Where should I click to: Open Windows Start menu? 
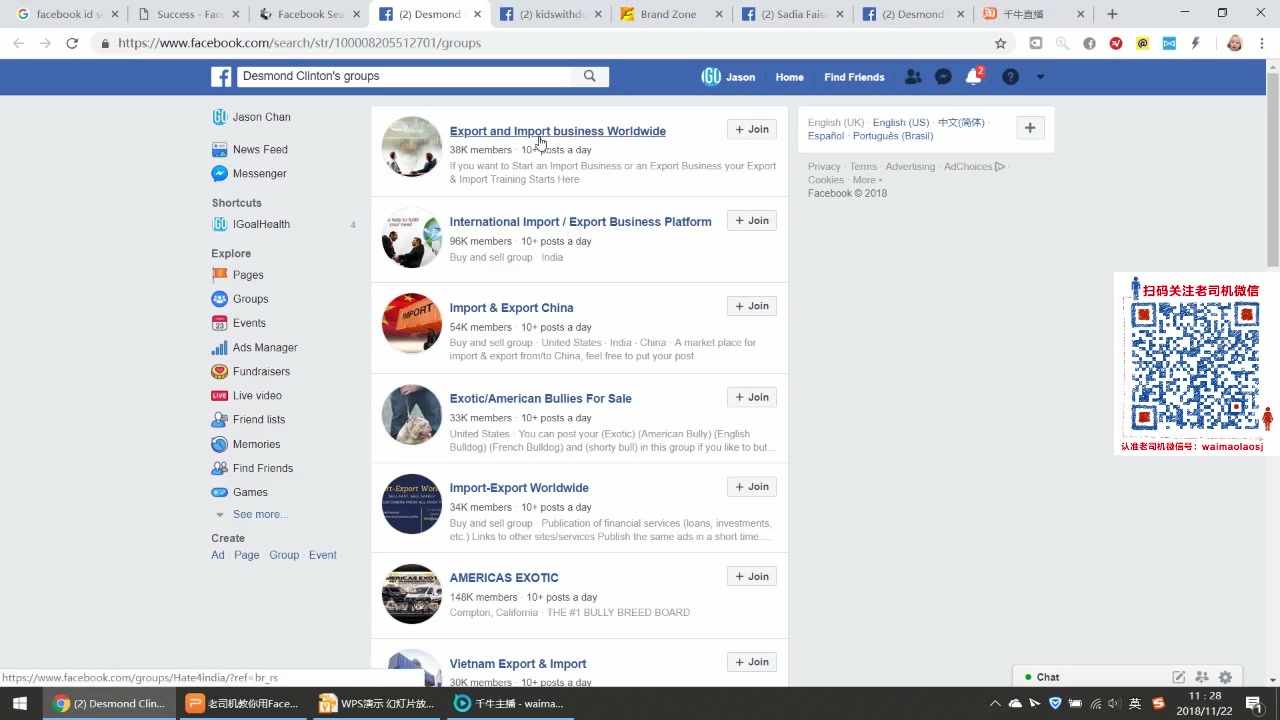pos(20,703)
